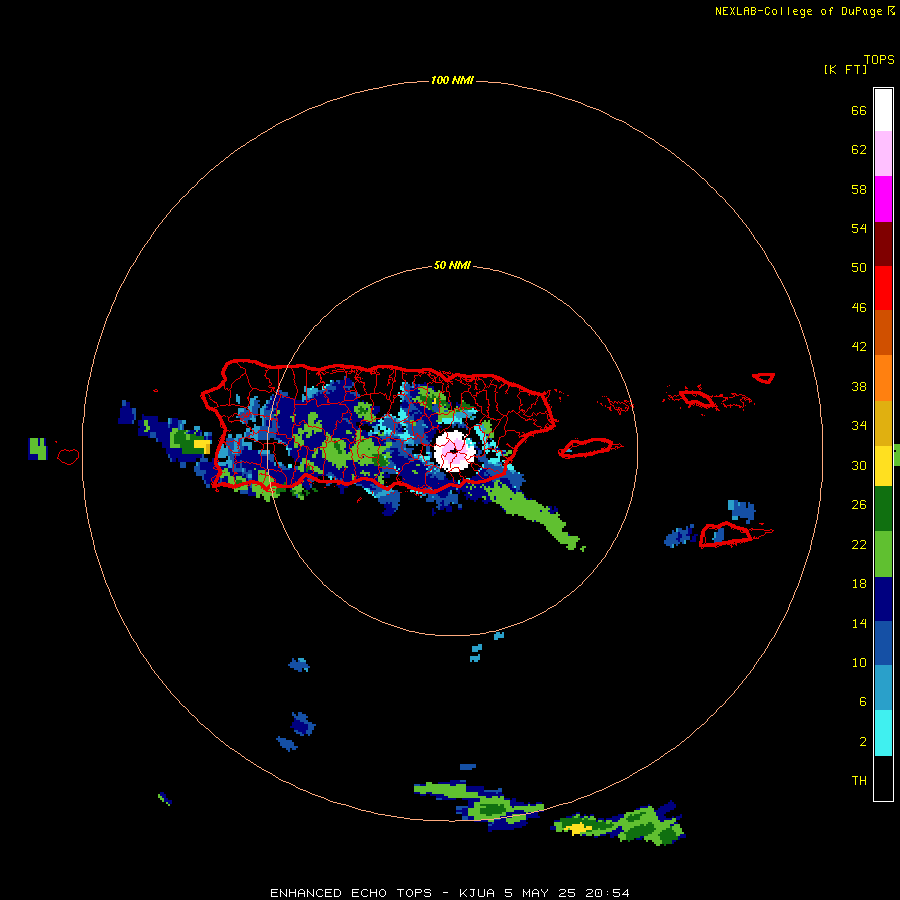Click the Vieques island outline east of Puerto Rico
Viewport: 900px width, 900px height.
pos(589,447)
